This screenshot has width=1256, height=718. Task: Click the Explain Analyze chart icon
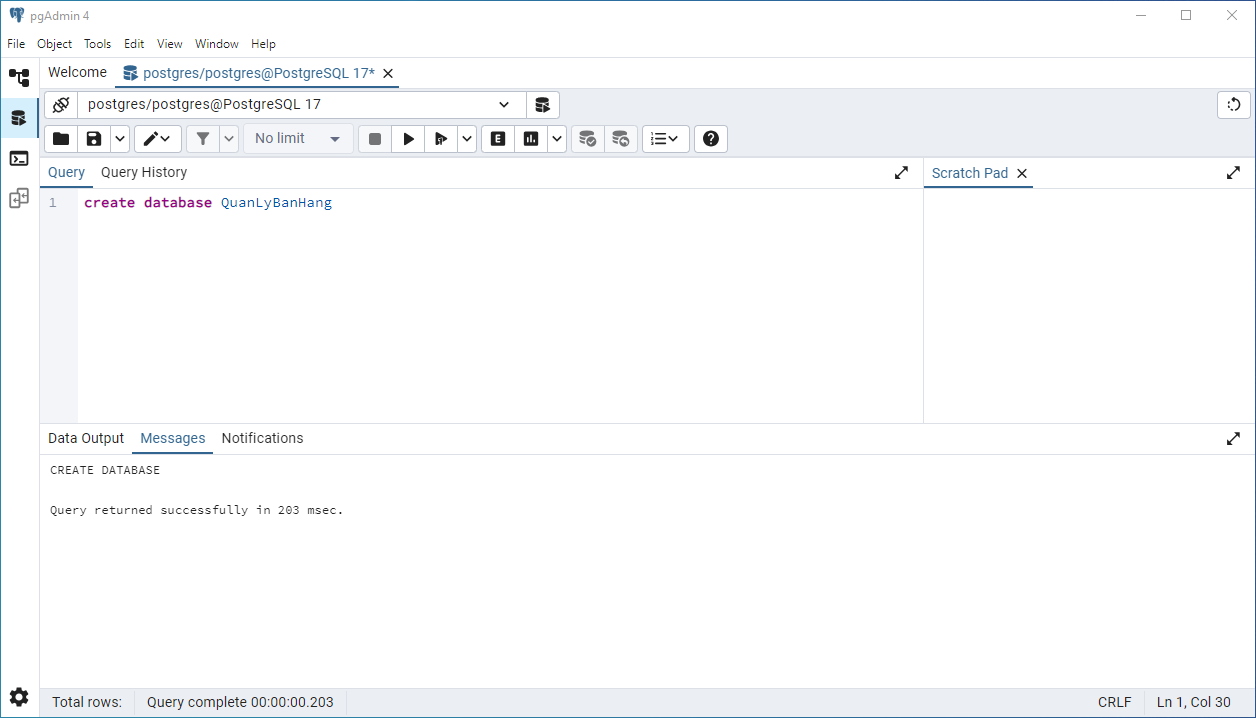tap(531, 139)
